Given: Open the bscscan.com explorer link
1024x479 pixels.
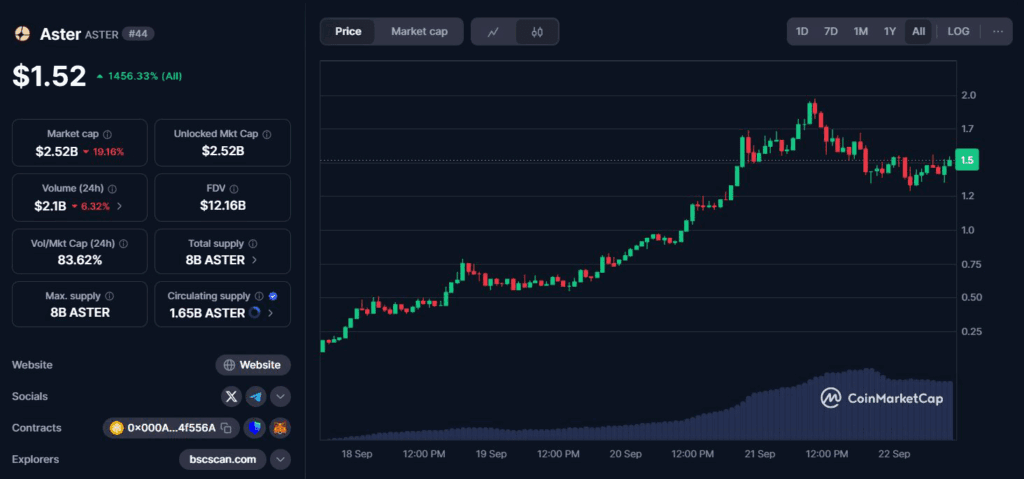Looking at the screenshot, I should click(x=223, y=460).
